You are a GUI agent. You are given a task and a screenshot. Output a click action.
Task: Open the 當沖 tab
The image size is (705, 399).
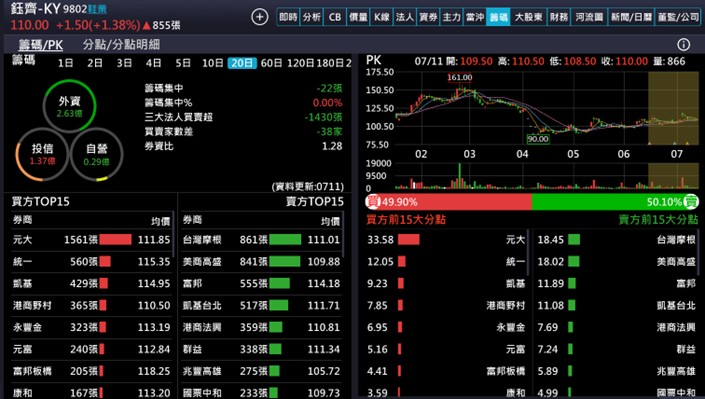tap(475, 17)
